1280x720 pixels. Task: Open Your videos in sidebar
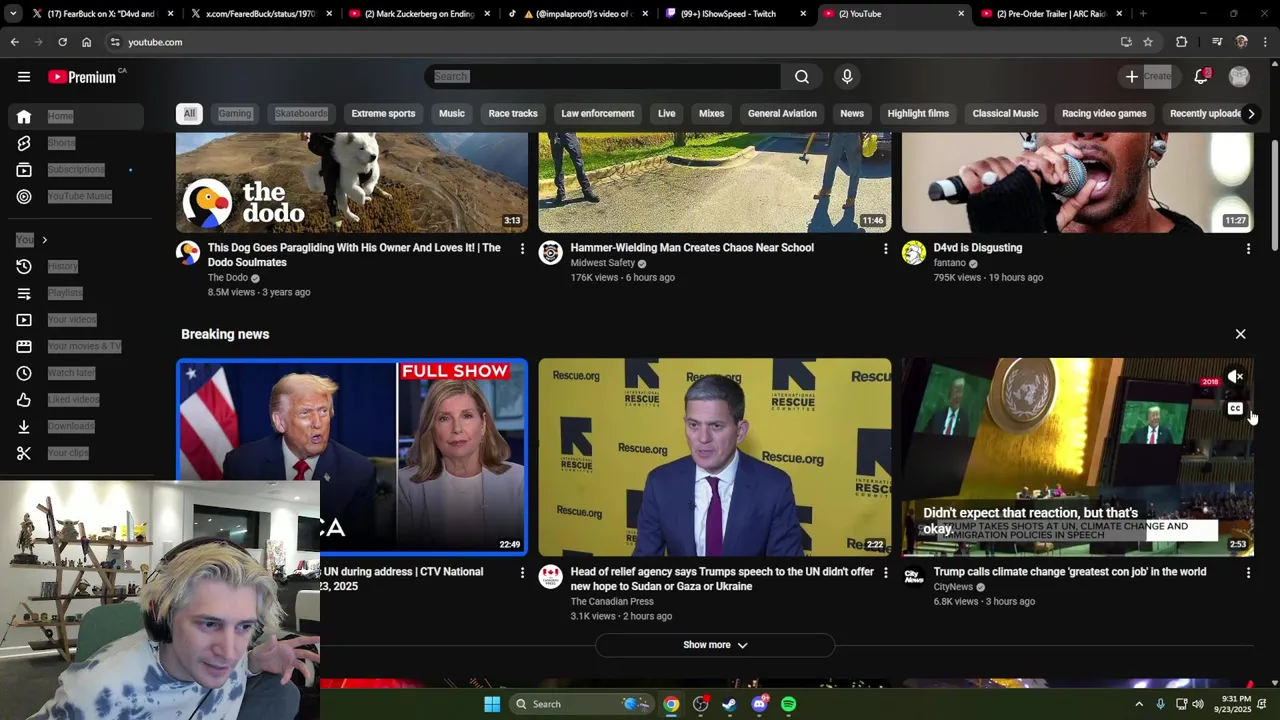(x=78, y=320)
